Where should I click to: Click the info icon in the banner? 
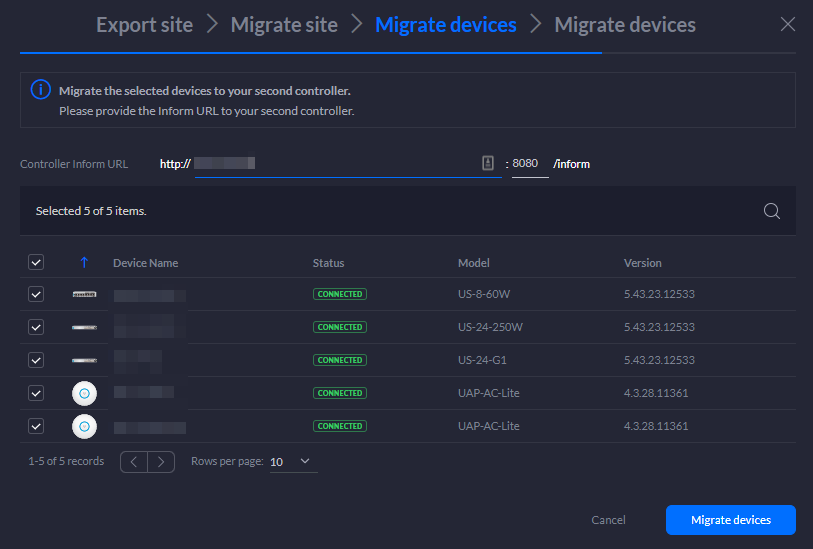pyautogui.click(x=40, y=90)
